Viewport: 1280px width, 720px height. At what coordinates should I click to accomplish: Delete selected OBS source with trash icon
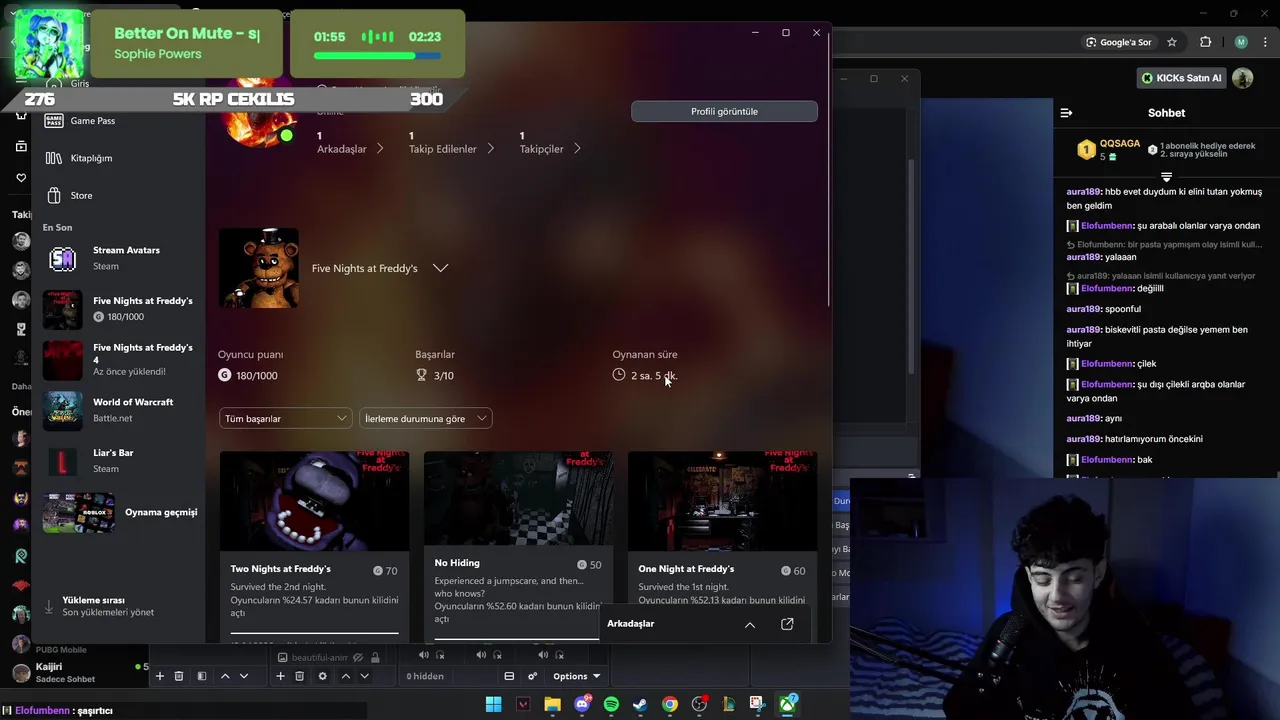tap(299, 676)
